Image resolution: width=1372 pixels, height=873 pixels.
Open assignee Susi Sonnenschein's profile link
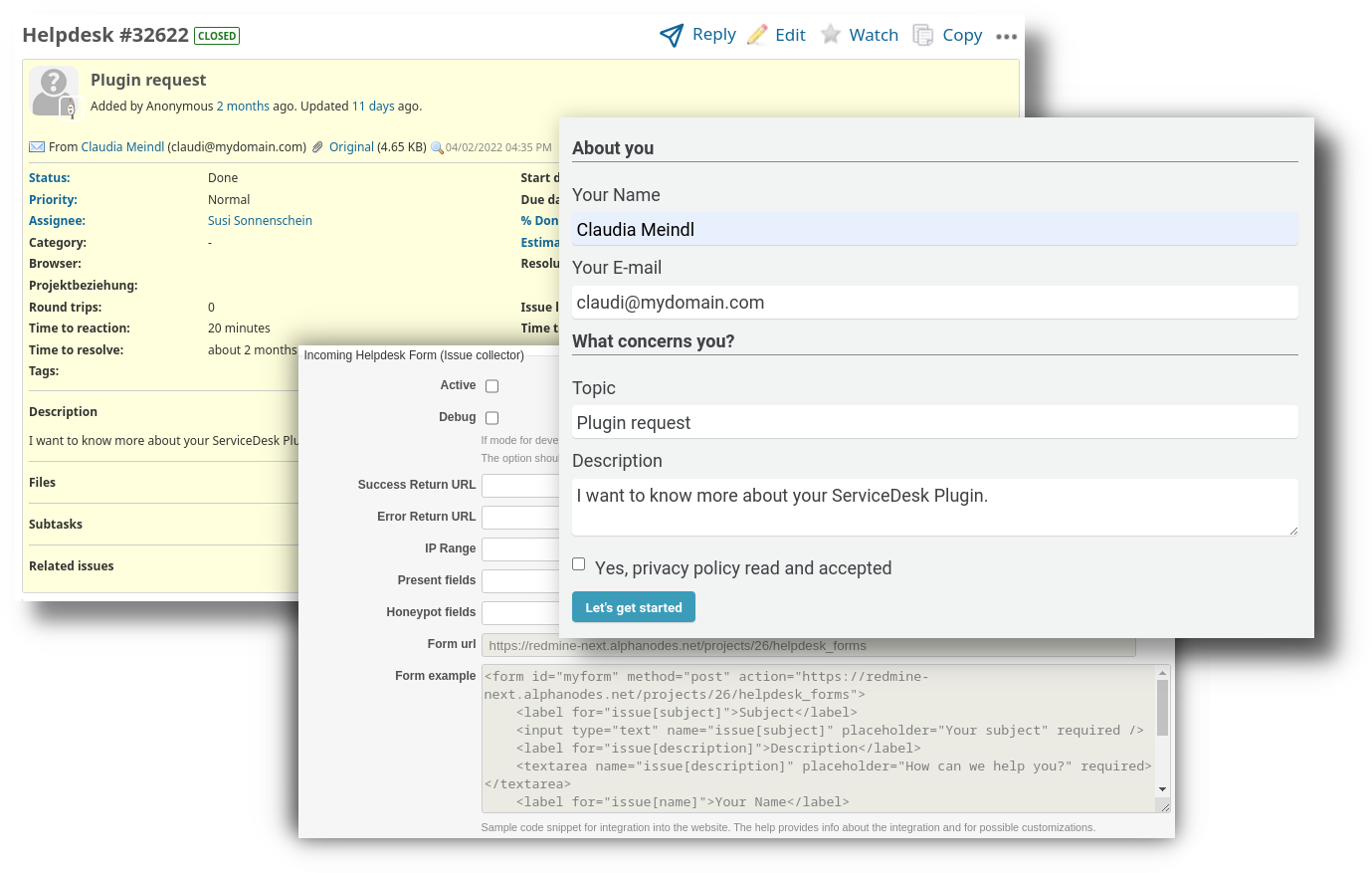[x=260, y=220]
